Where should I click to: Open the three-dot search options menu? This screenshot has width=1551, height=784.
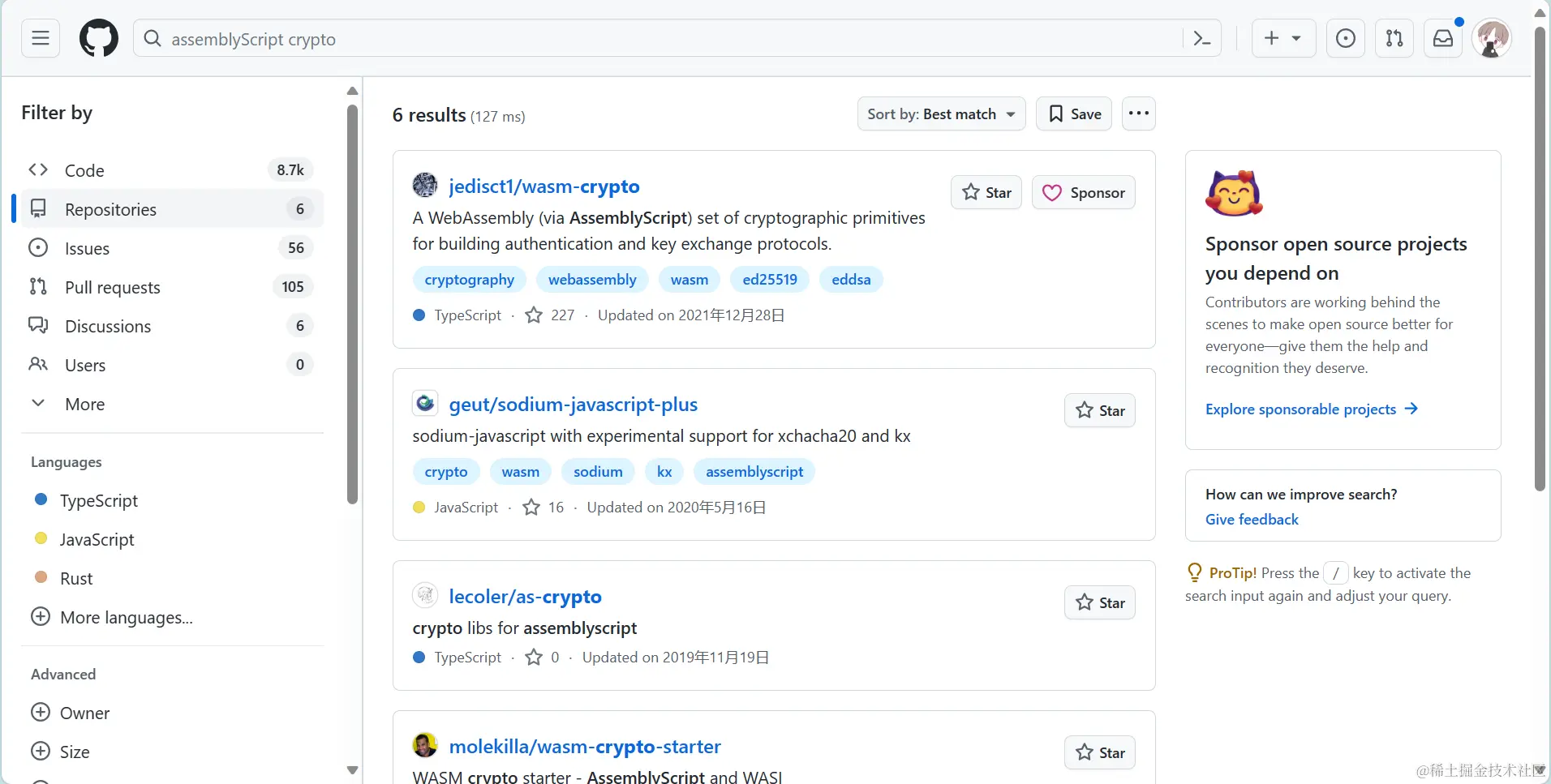[x=1138, y=114]
